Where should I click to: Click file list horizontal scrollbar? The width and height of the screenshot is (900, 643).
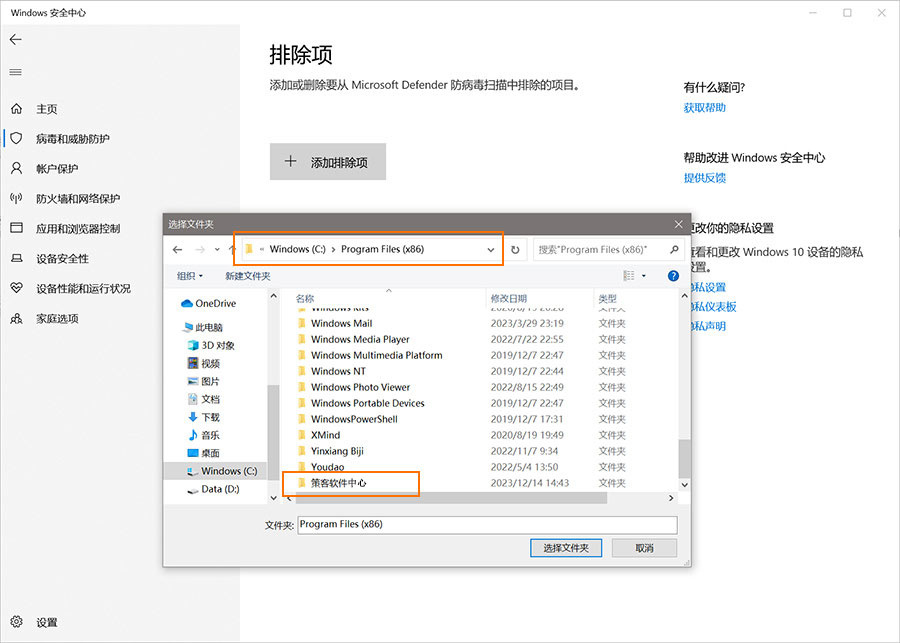click(452, 498)
